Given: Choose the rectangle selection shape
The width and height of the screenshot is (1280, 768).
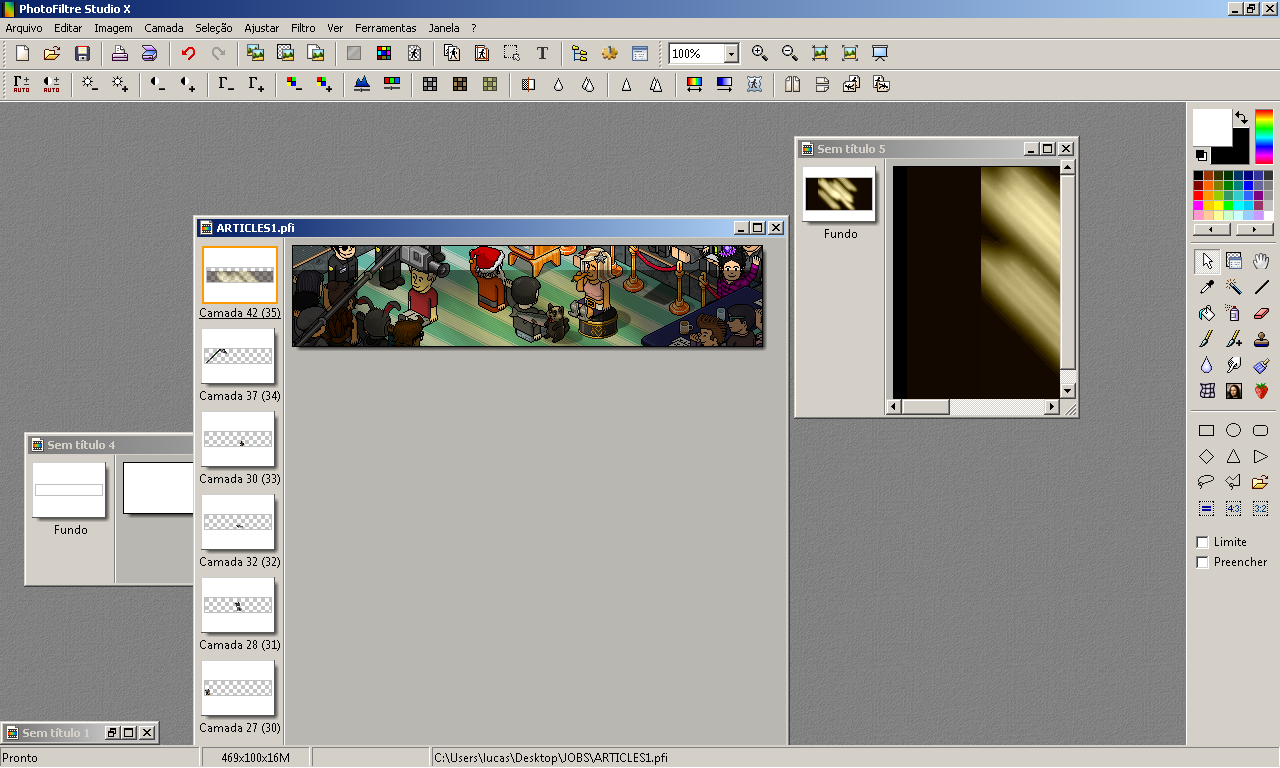Looking at the screenshot, I should tap(1206, 430).
